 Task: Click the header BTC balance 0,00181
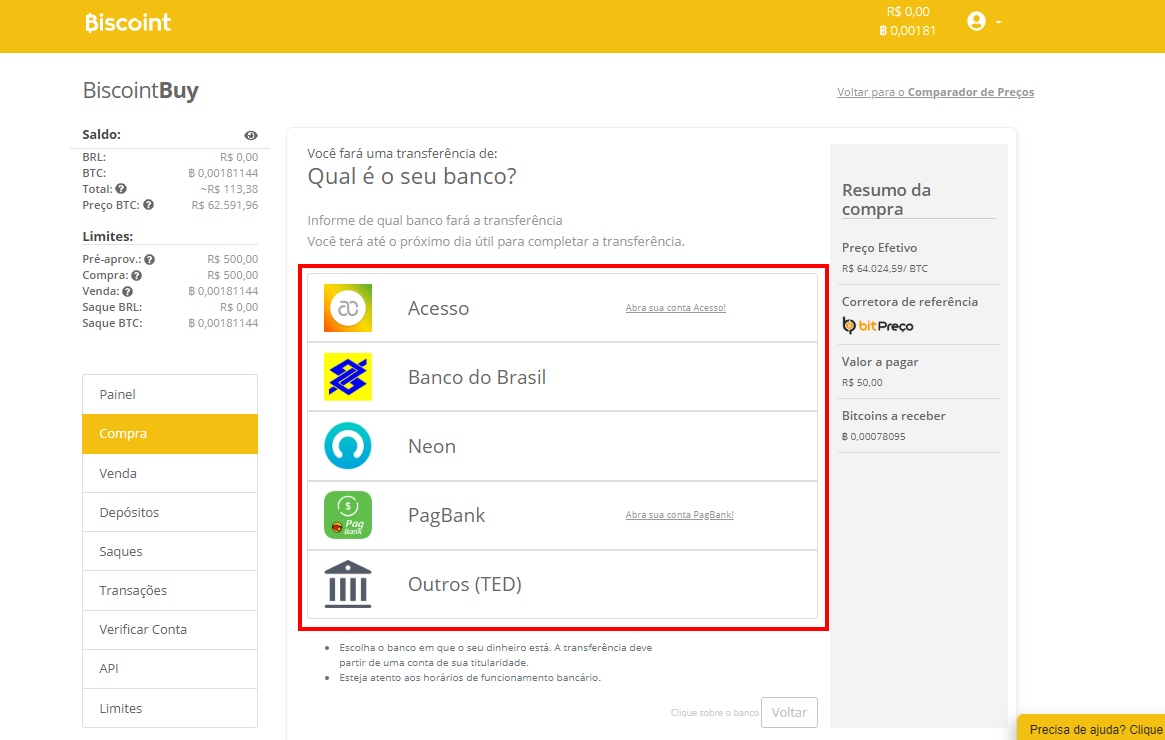(907, 30)
